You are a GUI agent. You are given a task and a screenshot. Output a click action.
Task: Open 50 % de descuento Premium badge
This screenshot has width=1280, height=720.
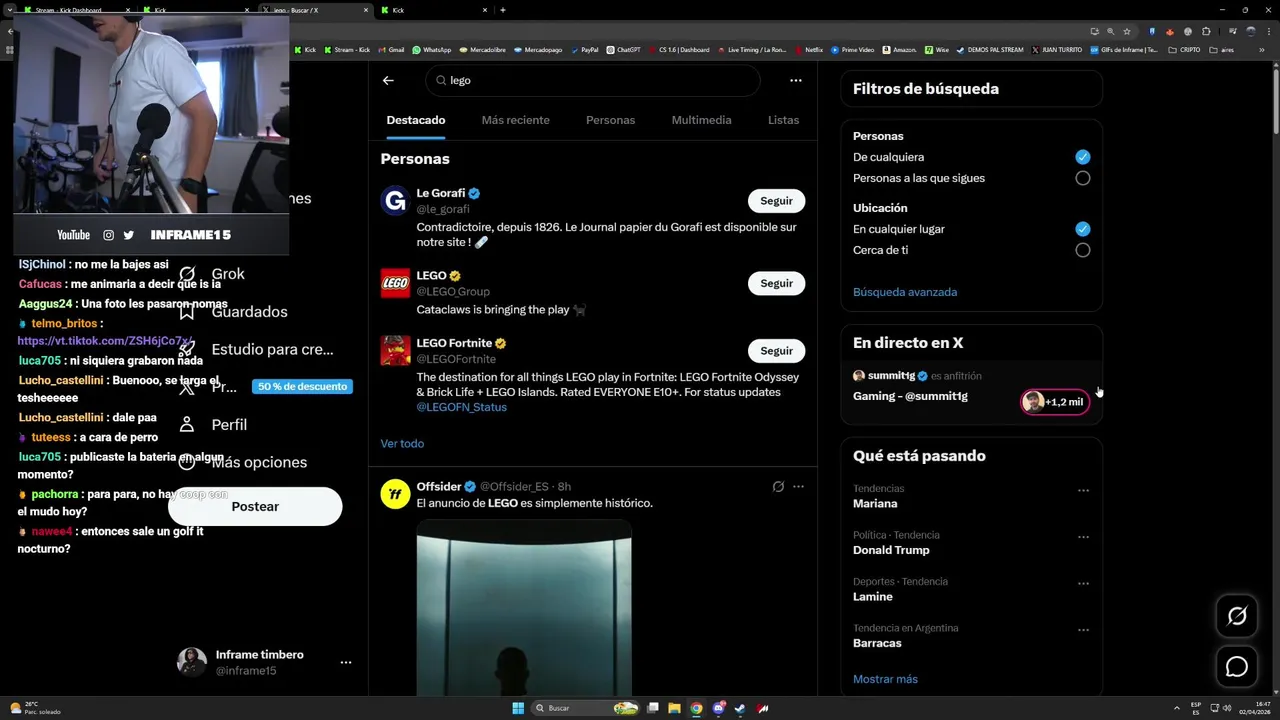(302, 387)
